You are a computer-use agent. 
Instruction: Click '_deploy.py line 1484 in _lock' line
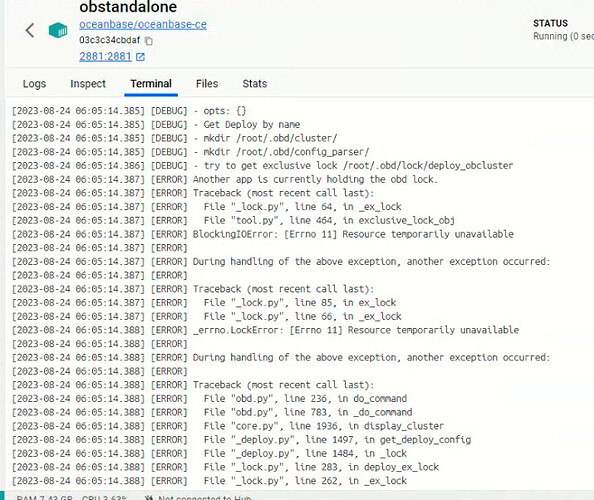click(x=209, y=453)
